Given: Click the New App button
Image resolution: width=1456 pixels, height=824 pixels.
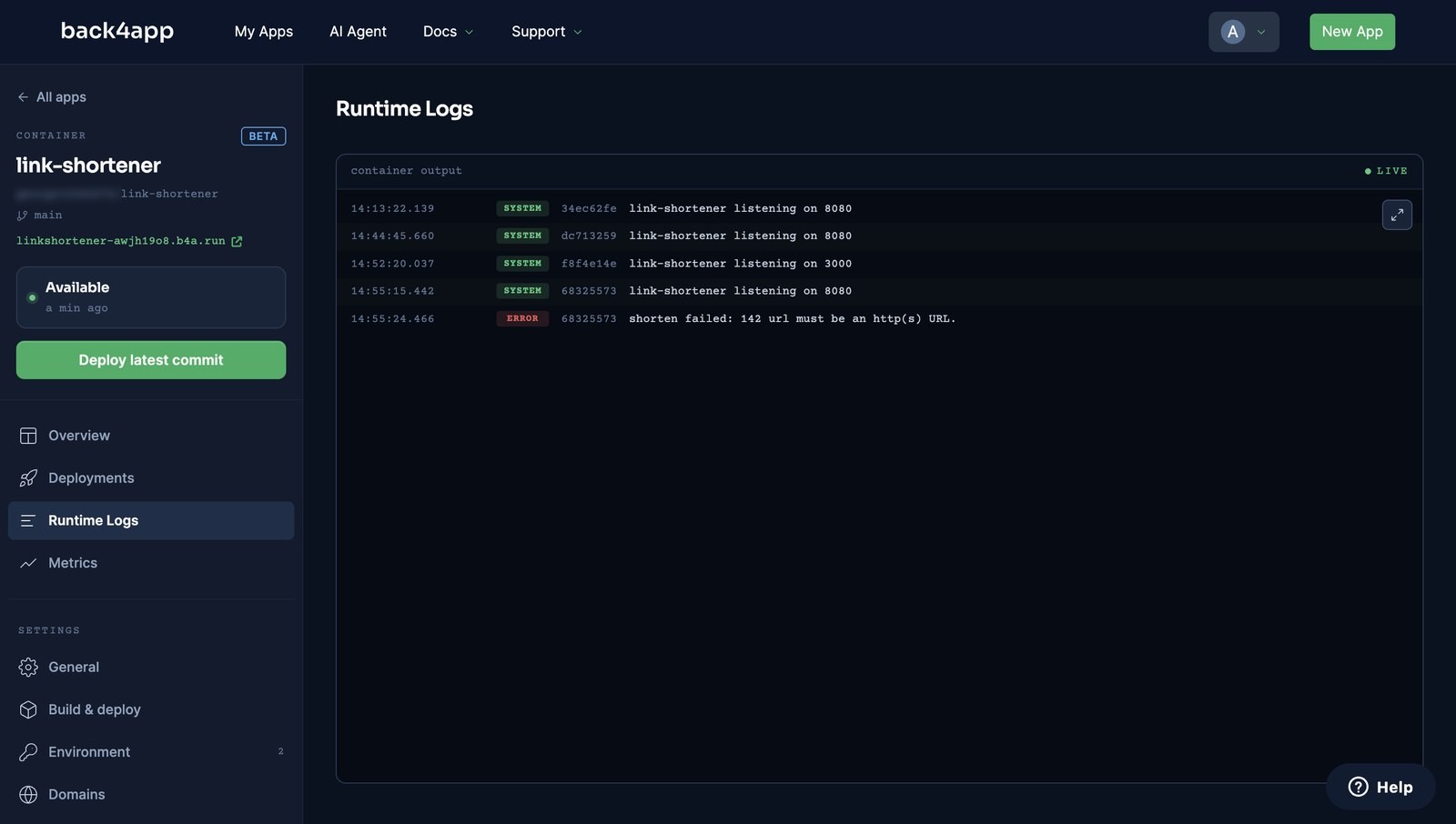Looking at the screenshot, I should pyautogui.click(x=1352, y=32).
